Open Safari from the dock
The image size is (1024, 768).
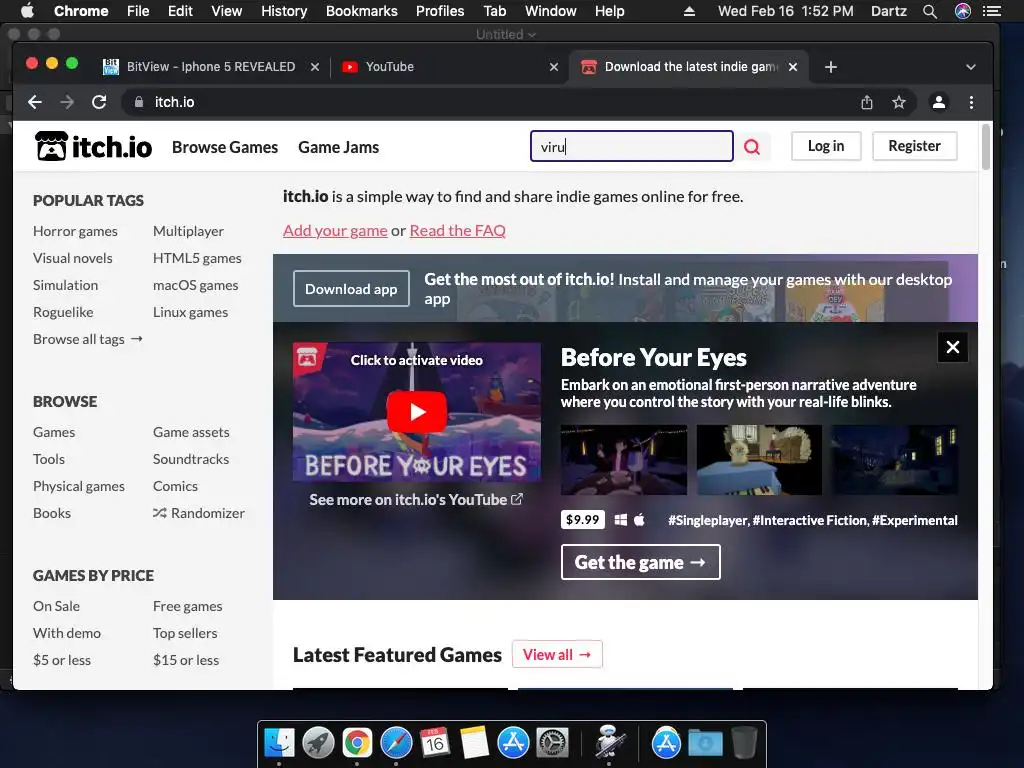[x=396, y=743]
